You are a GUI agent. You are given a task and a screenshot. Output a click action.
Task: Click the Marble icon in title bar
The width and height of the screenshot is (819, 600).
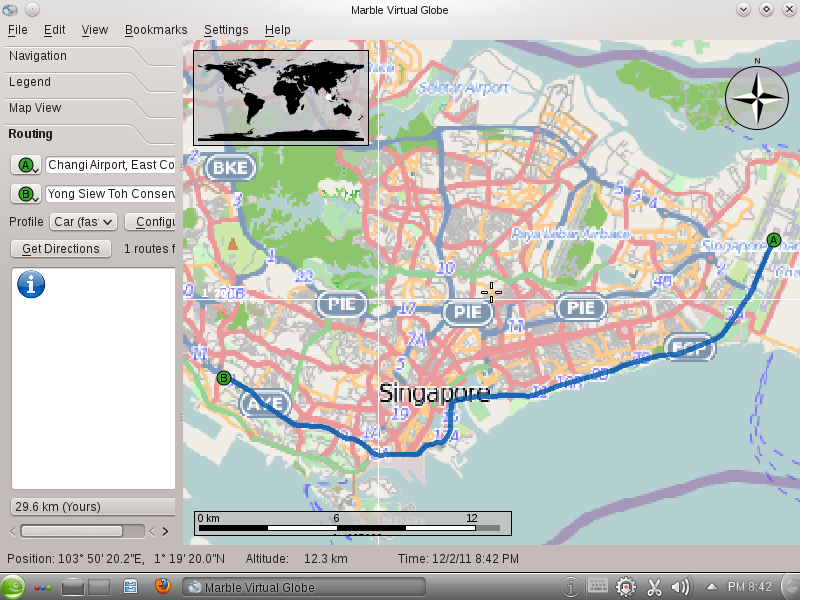pyautogui.click(x=10, y=9)
